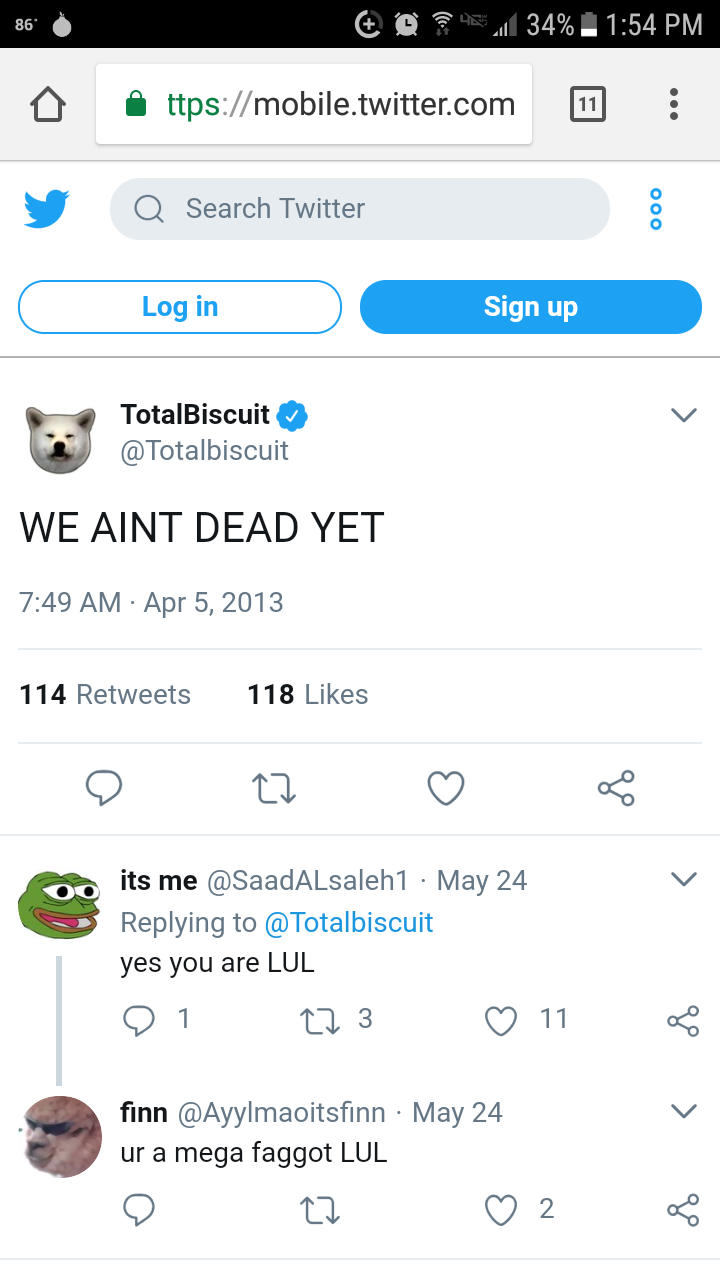The image size is (720, 1280).
Task: Tap the Twitter bird logo
Action: (46, 209)
